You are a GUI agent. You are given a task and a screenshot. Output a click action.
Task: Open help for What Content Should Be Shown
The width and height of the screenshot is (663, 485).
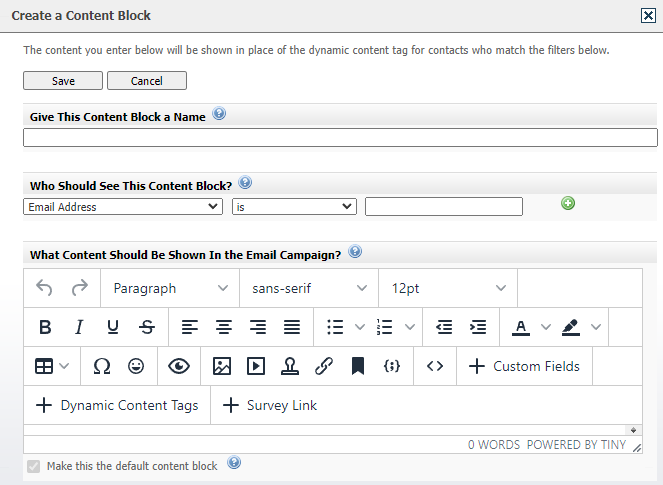(x=355, y=252)
